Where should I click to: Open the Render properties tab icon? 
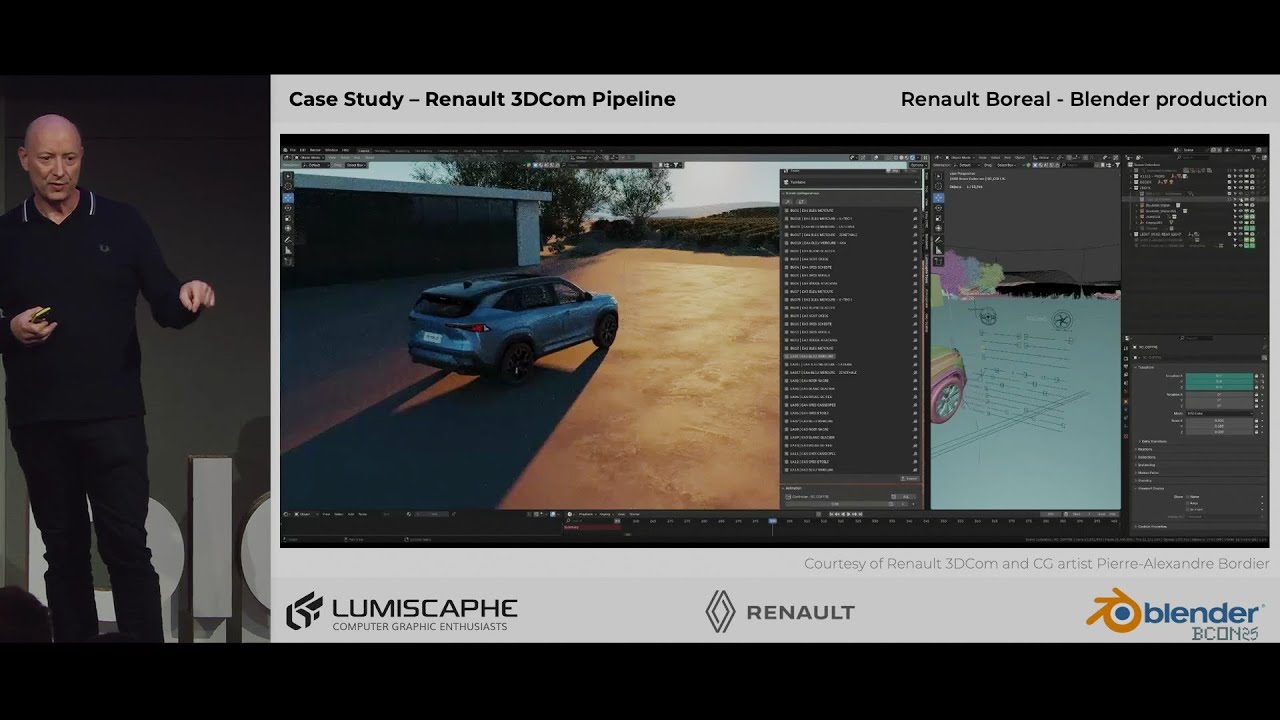coord(1126,359)
